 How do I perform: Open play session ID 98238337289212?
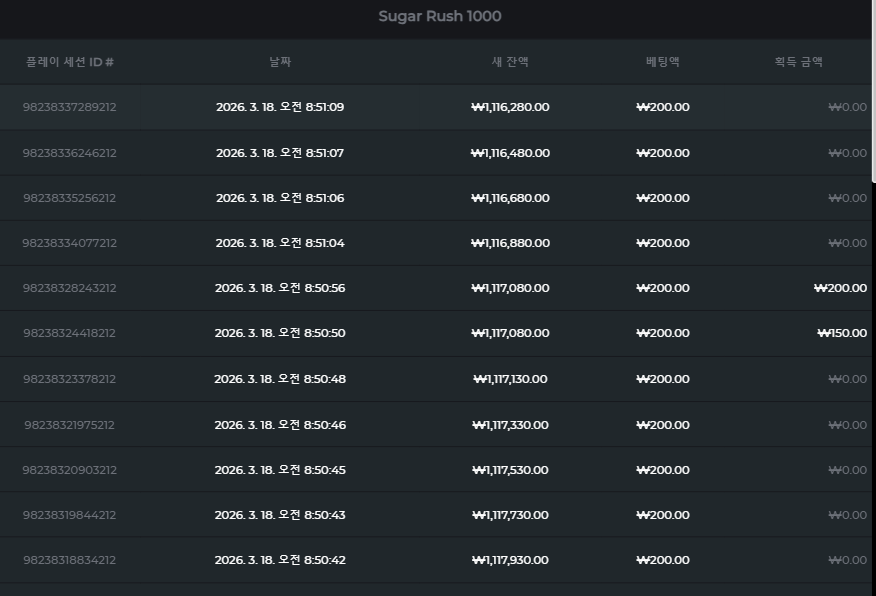[x=69, y=107]
